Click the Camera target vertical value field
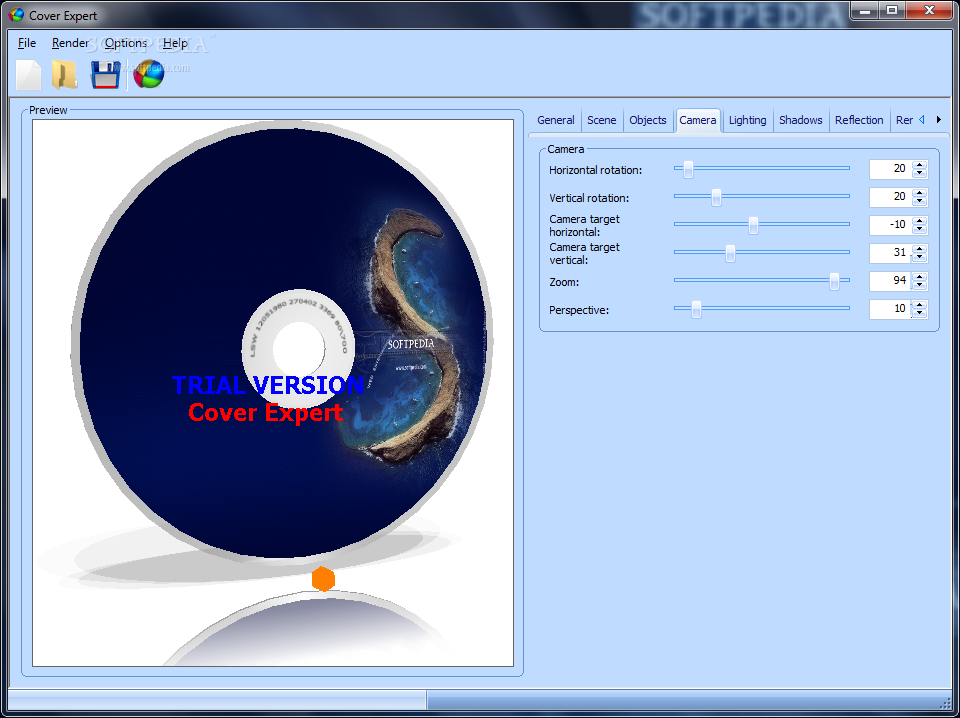Image resolution: width=960 pixels, height=718 pixels. [x=890, y=253]
